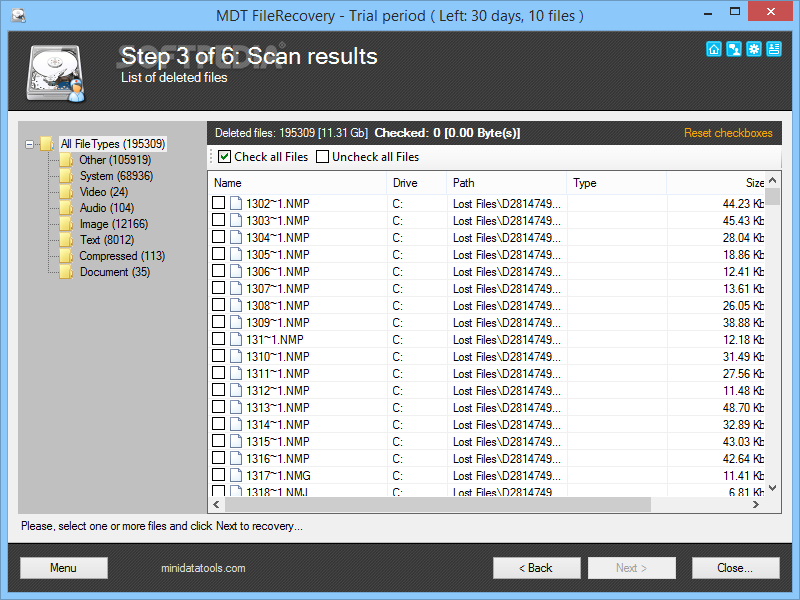The width and height of the screenshot is (800, 600).
Task: Tick checkbox for 1304~1.NMP
Action: [218, 237]
